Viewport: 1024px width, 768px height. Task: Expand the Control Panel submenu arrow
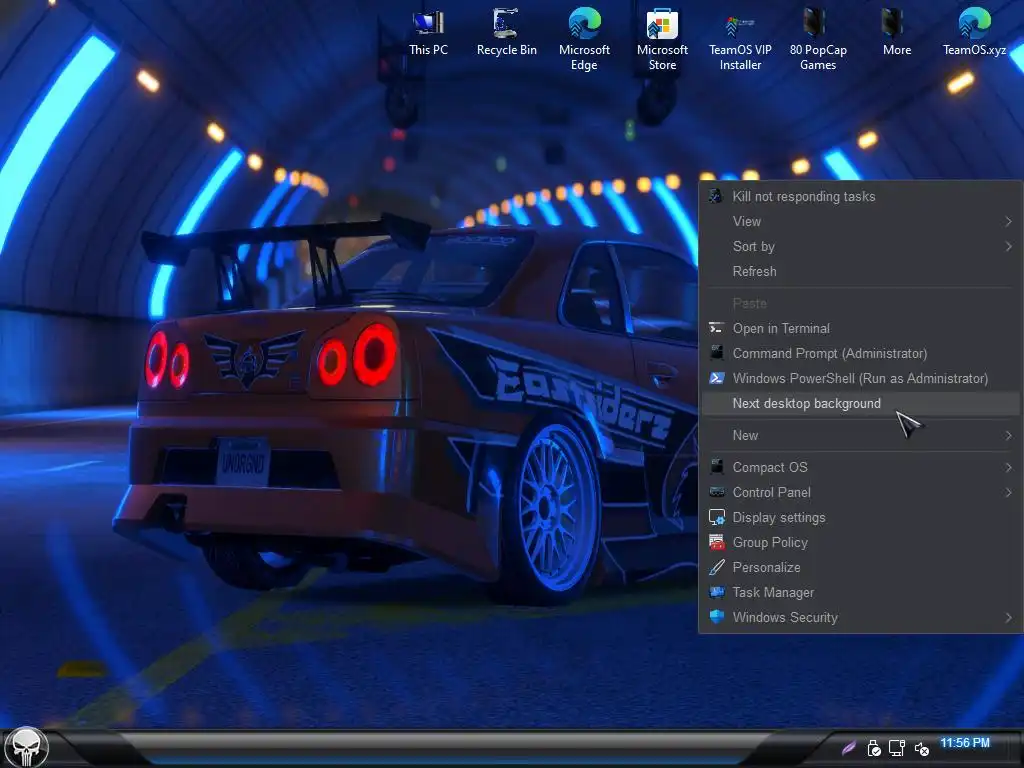(1008, 492)
